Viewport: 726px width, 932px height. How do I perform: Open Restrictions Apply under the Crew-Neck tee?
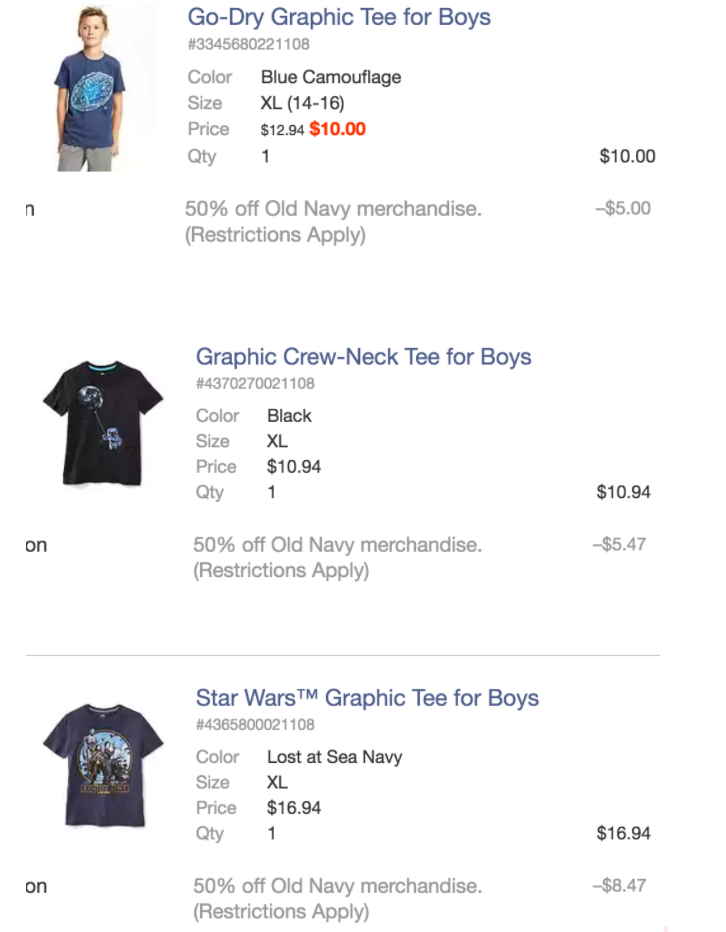coord(281,571)
